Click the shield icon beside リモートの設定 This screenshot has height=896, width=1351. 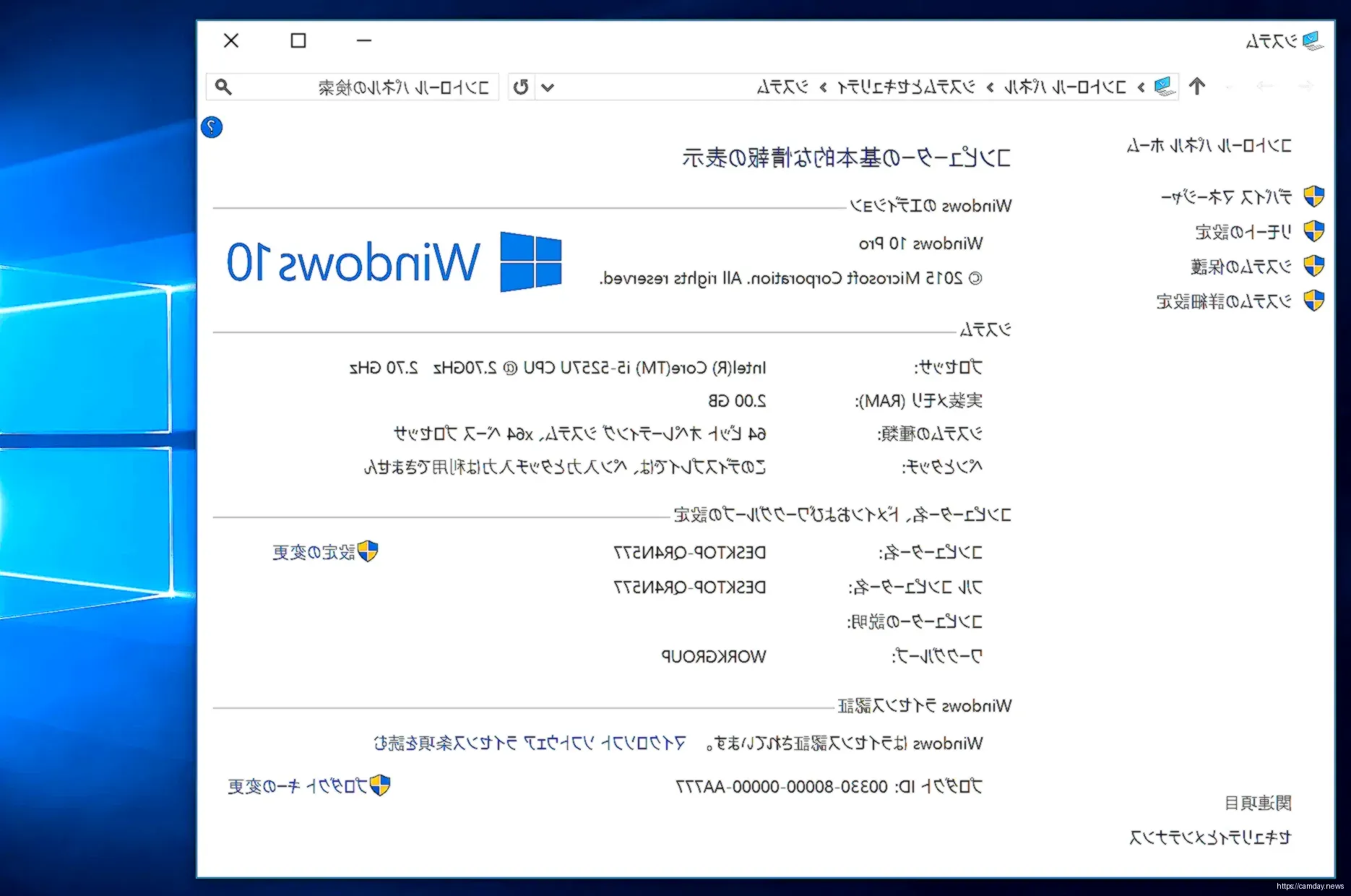(1313, 231)
